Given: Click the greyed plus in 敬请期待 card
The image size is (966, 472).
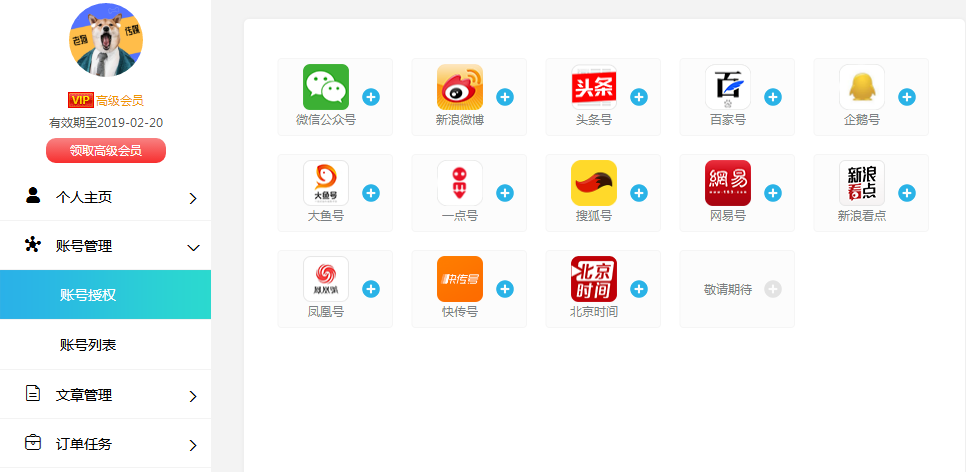Looking at the screenshot, I should pos(773,289).
